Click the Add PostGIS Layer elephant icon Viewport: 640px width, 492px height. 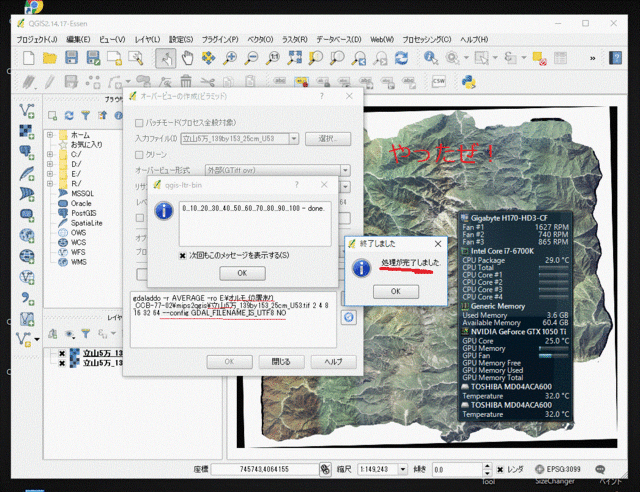tap(27, 152)
